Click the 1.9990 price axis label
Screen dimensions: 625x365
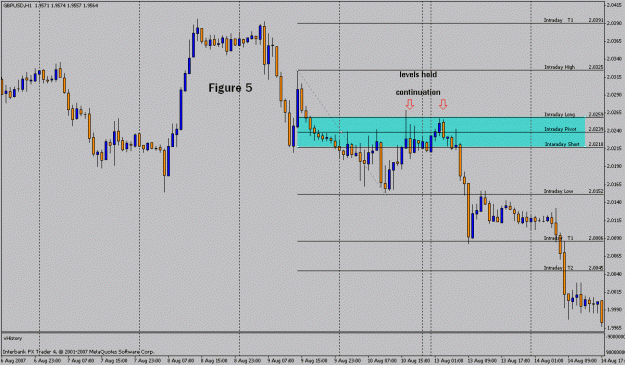click(x=614, y=310)
